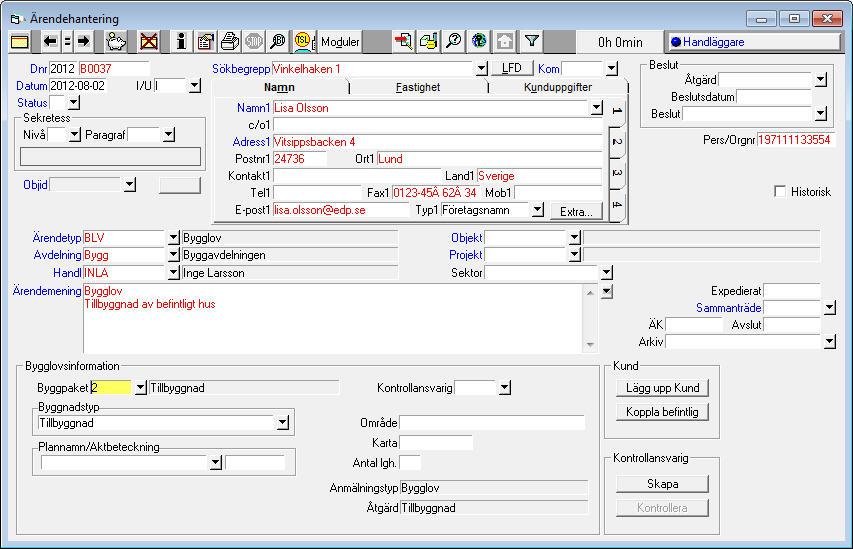Open the Handl INLA dropdown
The image size is (853, 549).
173,273
